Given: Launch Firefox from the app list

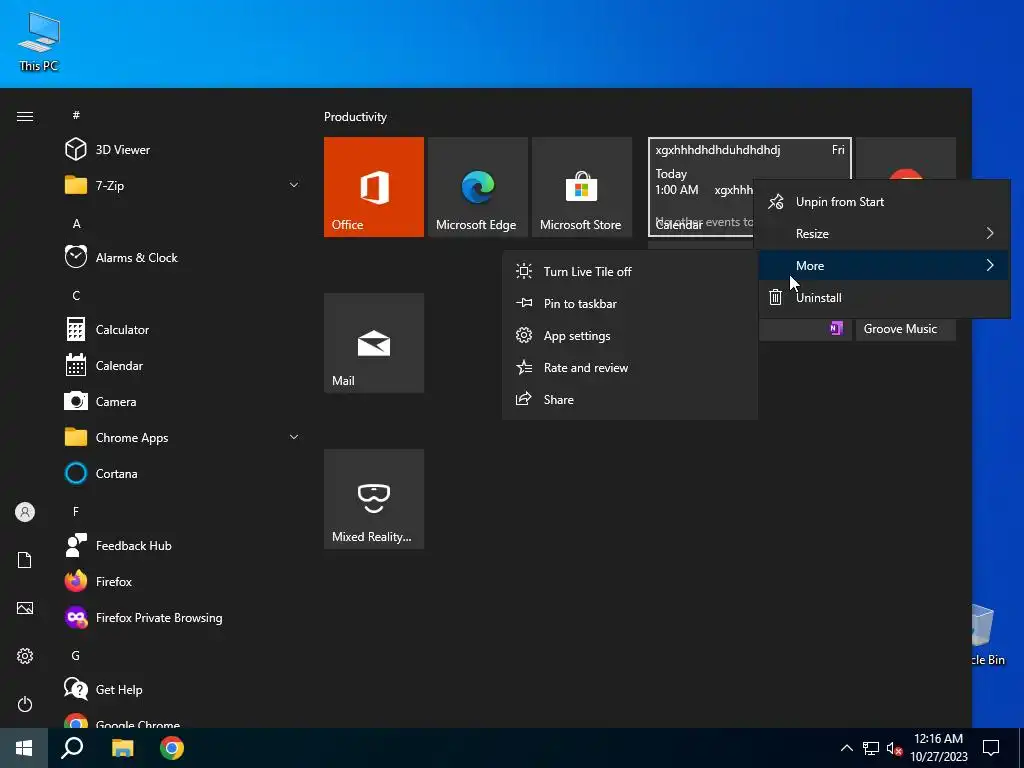Looking at the screenshot, I should click(98, 581).
